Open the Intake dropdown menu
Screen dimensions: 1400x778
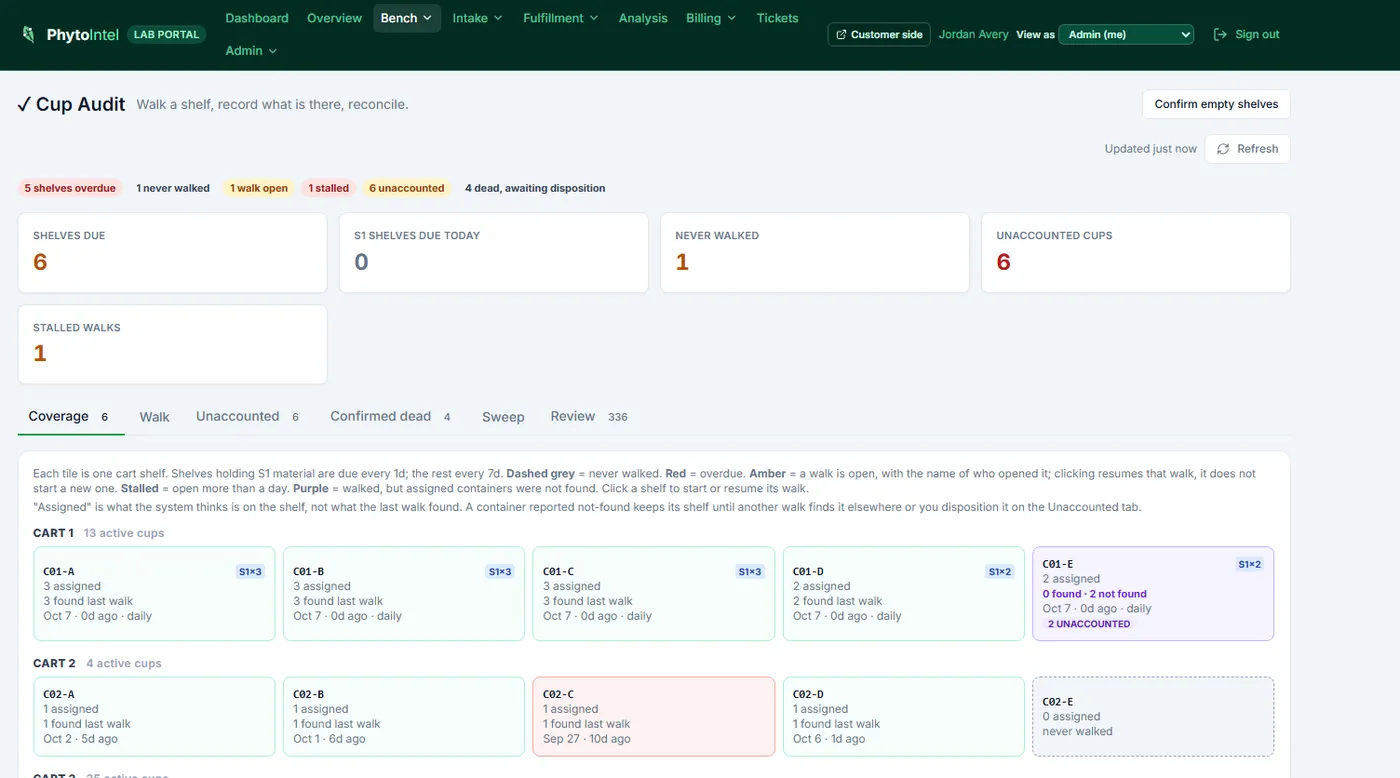477,18
